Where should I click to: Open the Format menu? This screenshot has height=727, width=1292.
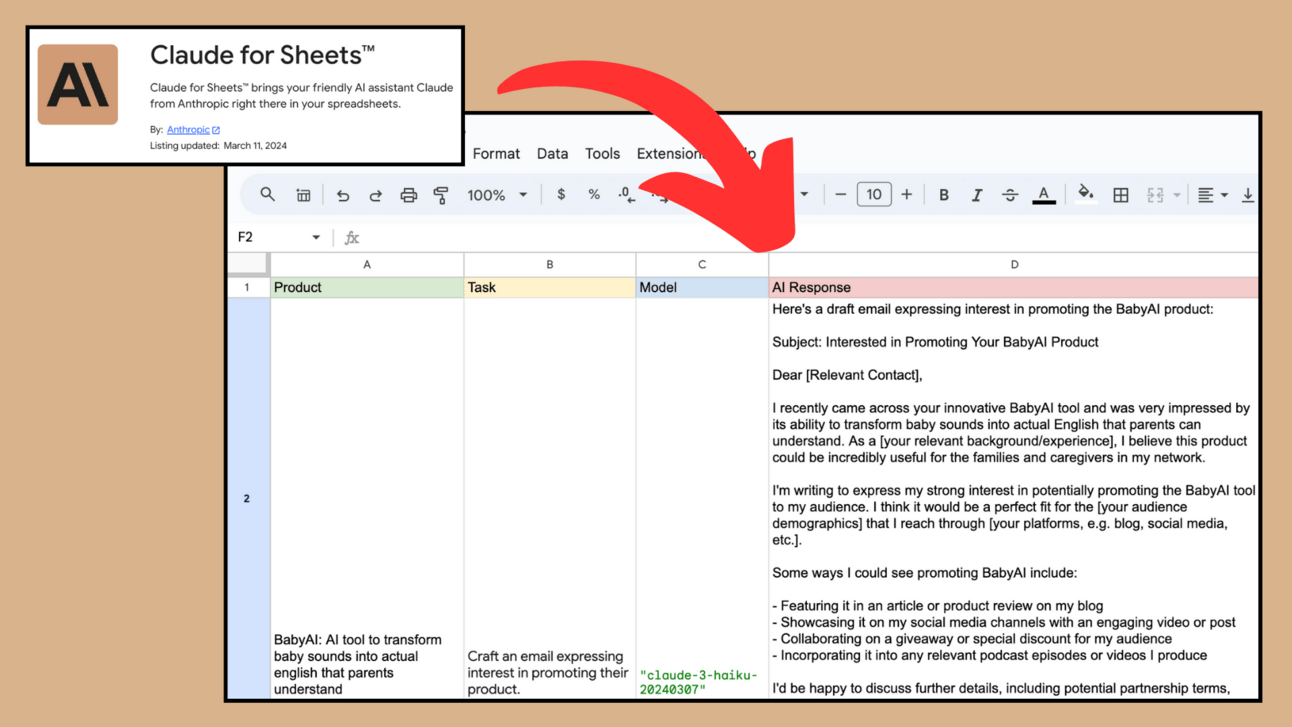click(496, 154)
